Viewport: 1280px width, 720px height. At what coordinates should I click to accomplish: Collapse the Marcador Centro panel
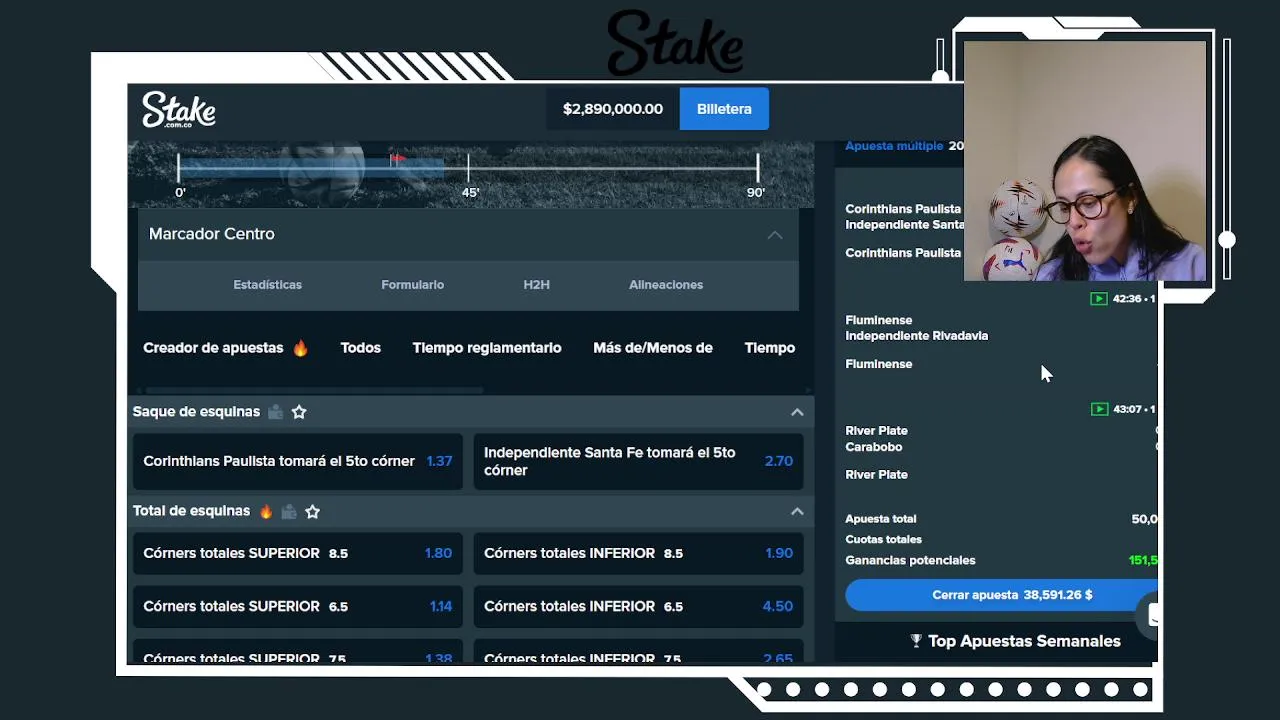point(775,234)
